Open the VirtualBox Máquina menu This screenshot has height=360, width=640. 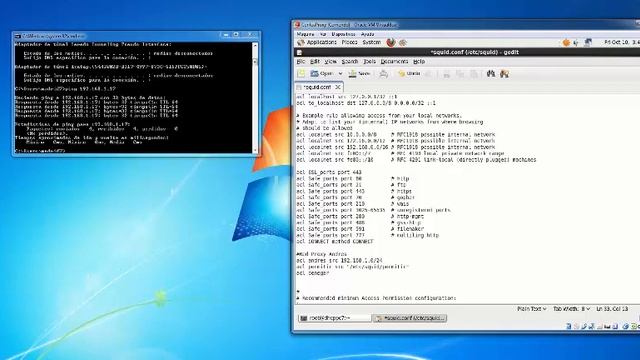point(305,34)
